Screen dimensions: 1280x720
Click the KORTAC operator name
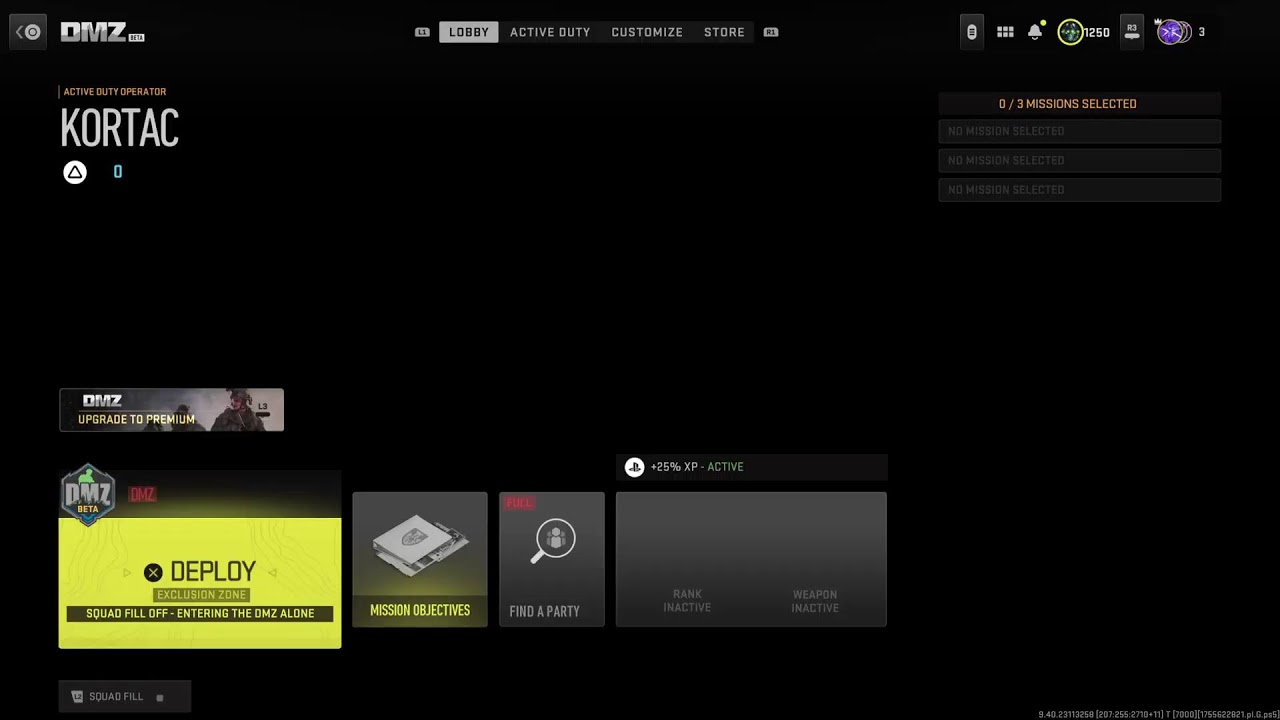tap(119, 129)
